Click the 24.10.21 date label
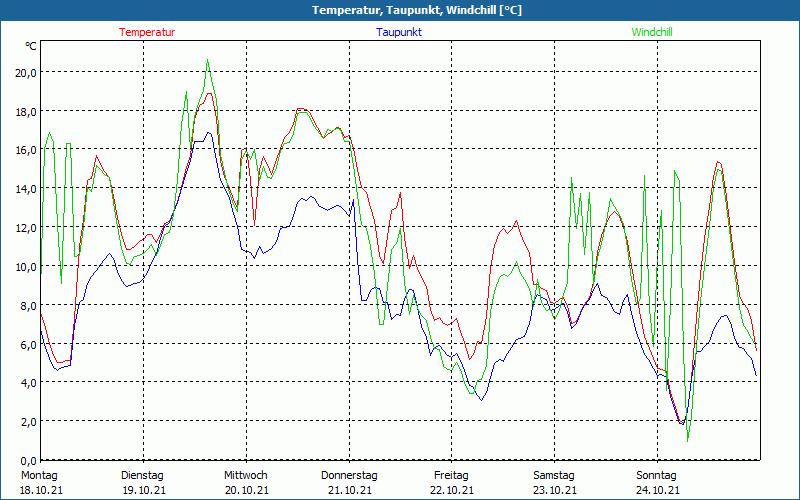 (658, 490)
